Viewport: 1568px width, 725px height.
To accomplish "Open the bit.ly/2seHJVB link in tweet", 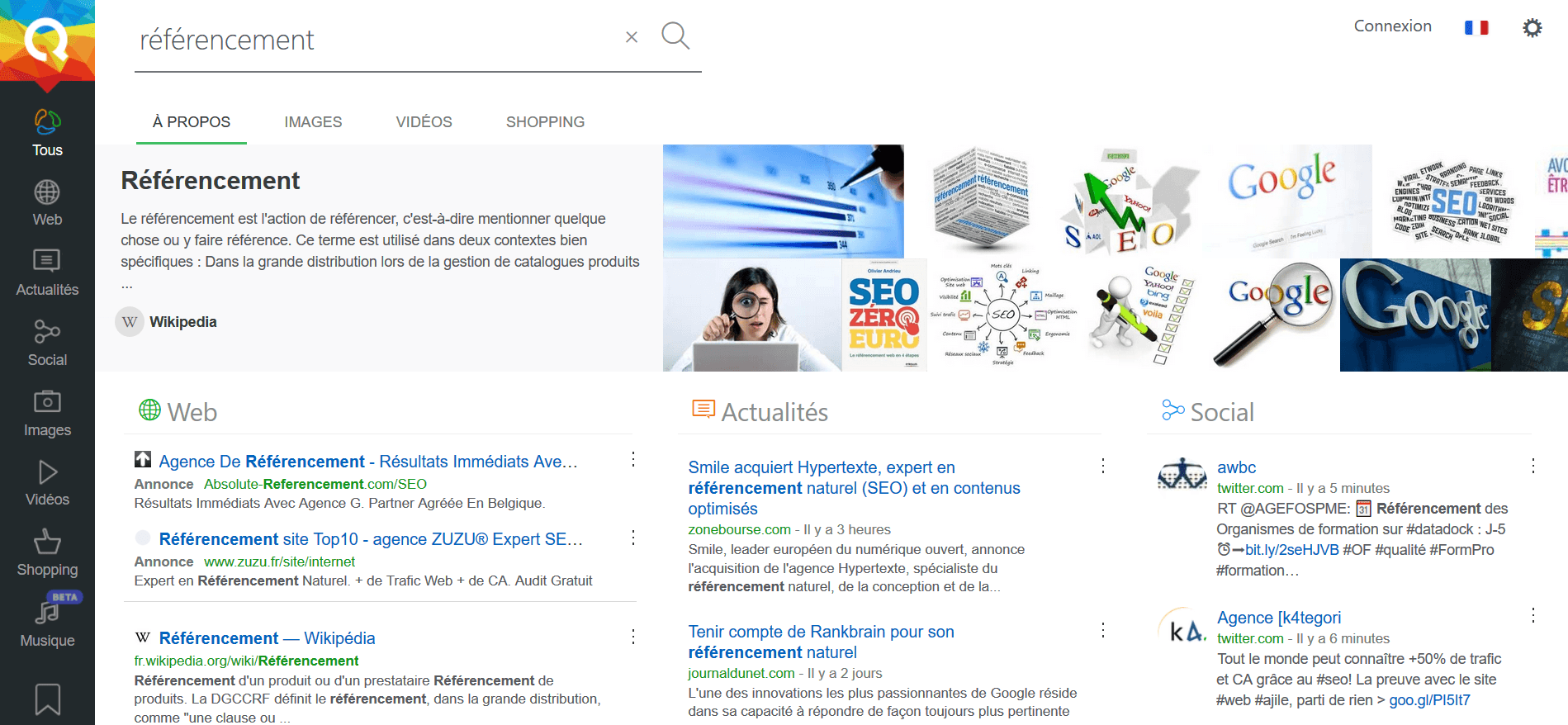I will coord(1291,550).
